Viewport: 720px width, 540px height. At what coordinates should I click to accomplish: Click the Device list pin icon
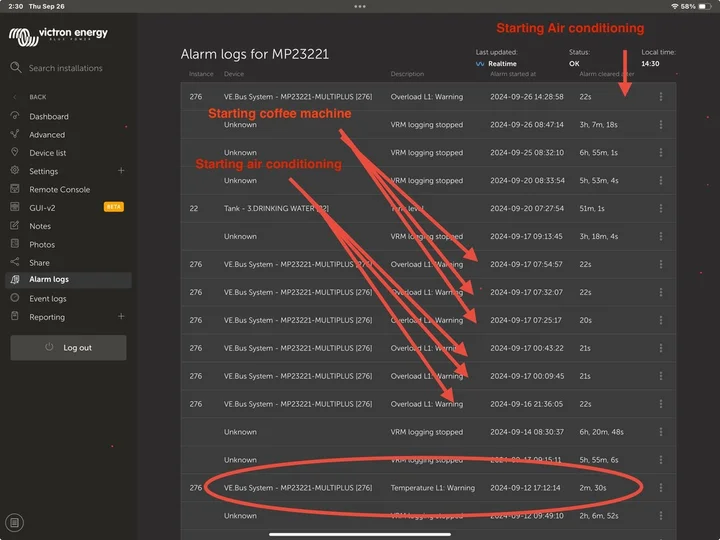pyautogui.click(x=15, y=152)
